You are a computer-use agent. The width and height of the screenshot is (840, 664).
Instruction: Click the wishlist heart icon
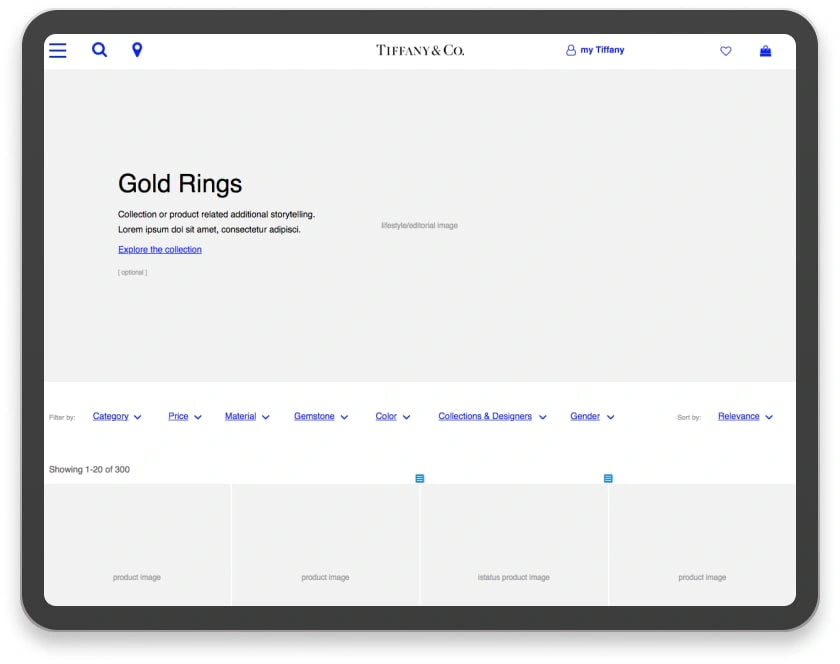(x=725, y=51)
